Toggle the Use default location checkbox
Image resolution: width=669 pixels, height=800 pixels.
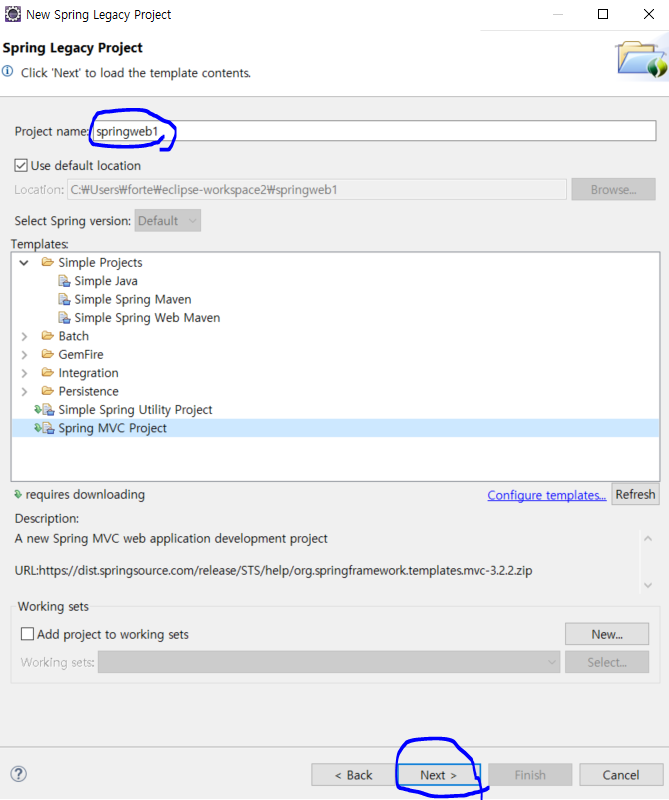tap(21, 165)
